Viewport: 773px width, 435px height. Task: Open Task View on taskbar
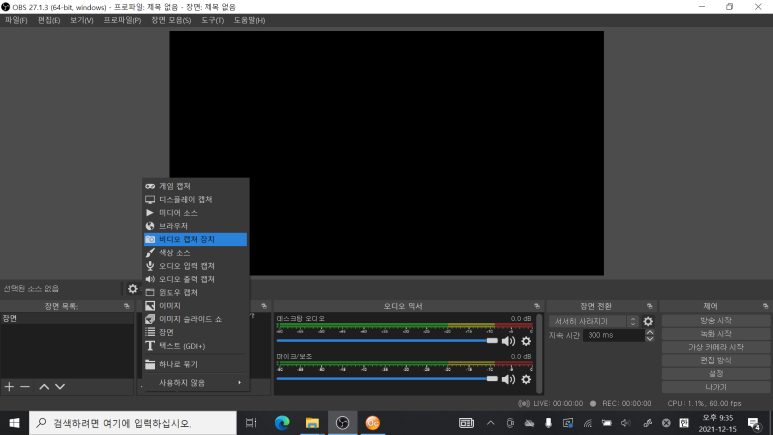click(x=251, y=423)
